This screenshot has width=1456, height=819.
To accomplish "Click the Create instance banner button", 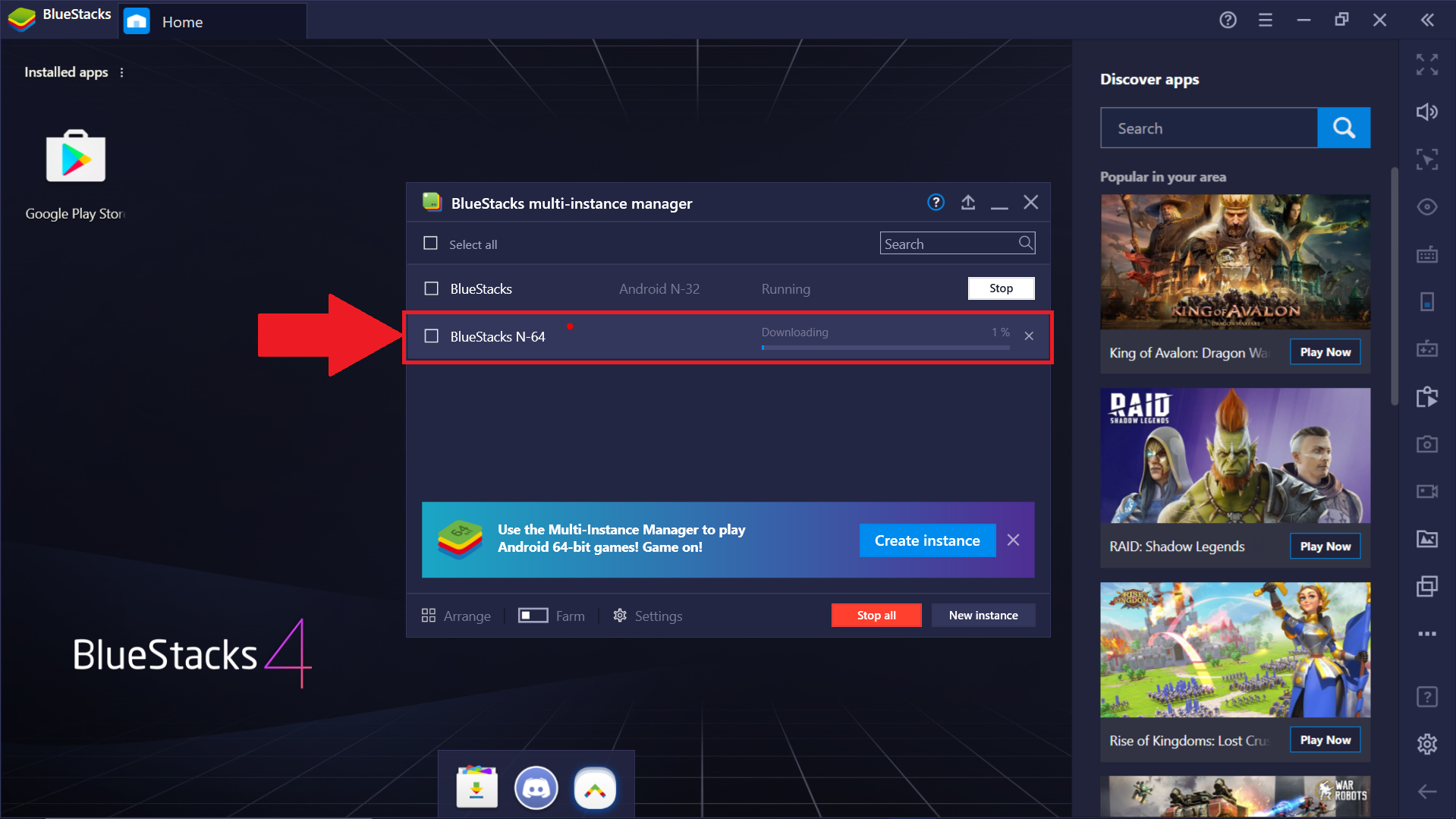I will [x=927, y=540].
